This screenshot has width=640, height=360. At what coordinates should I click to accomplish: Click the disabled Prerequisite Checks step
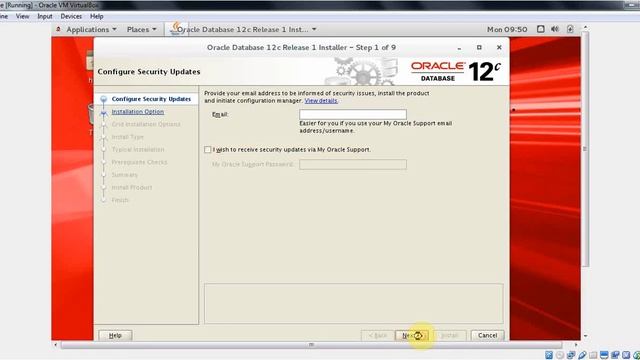tap(139, 162)
